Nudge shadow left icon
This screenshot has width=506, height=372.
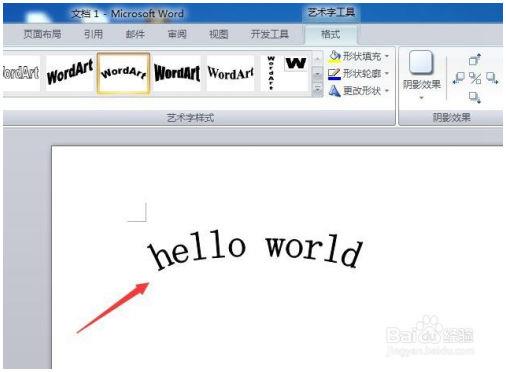point(458,79)
